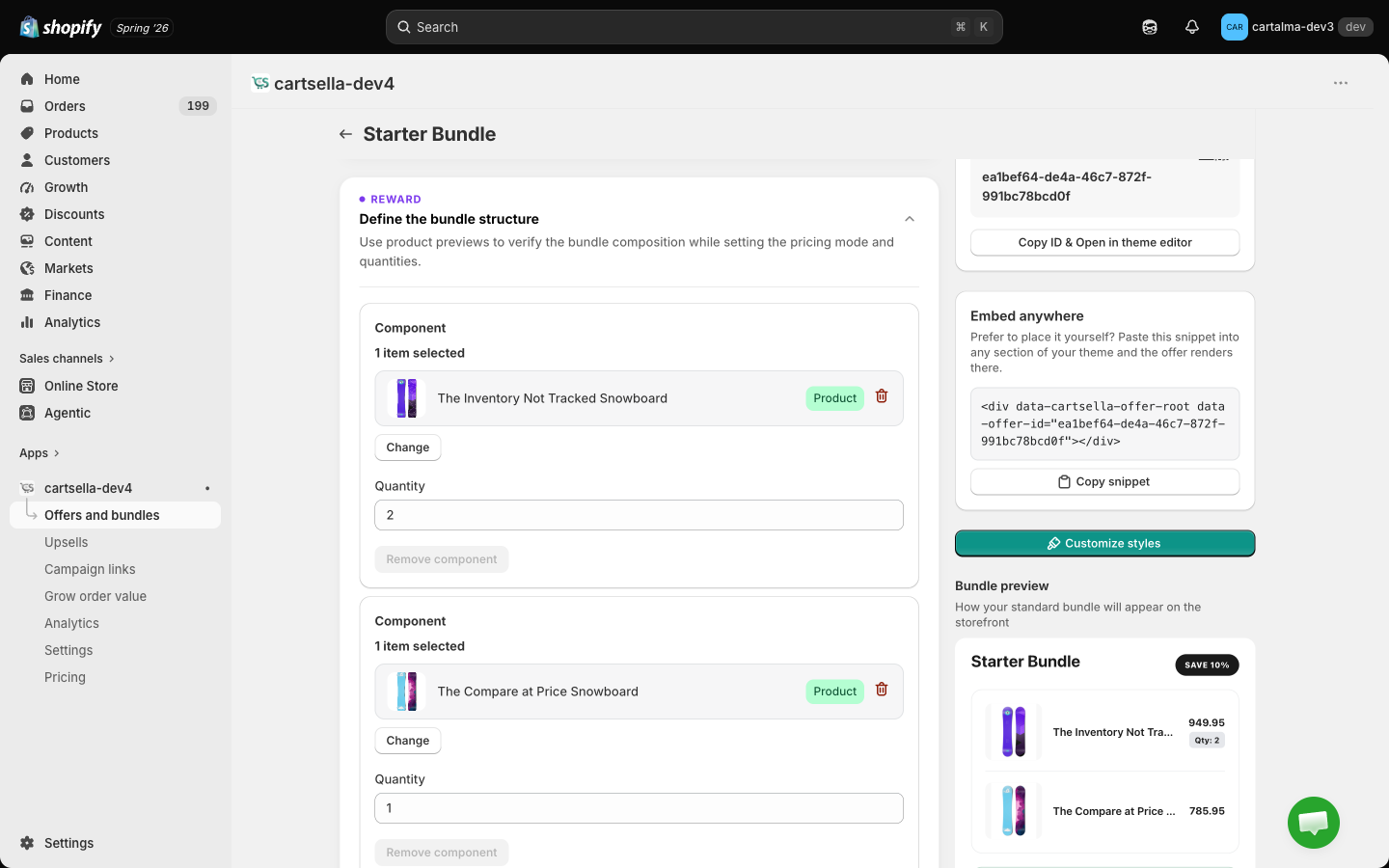Click the Quantity field containing 2

639,515
